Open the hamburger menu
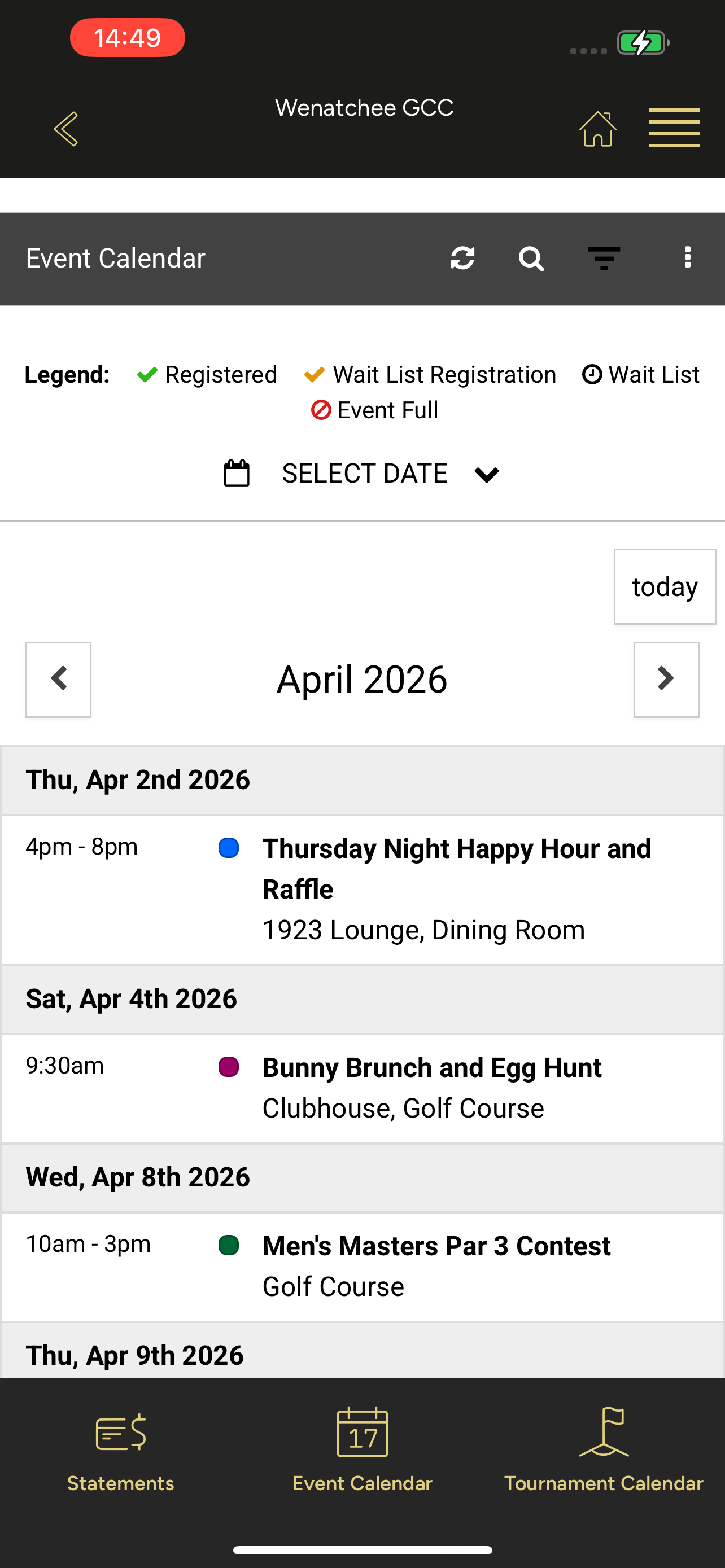This screenshot has width=725, height=1568. tap(674, 128)
